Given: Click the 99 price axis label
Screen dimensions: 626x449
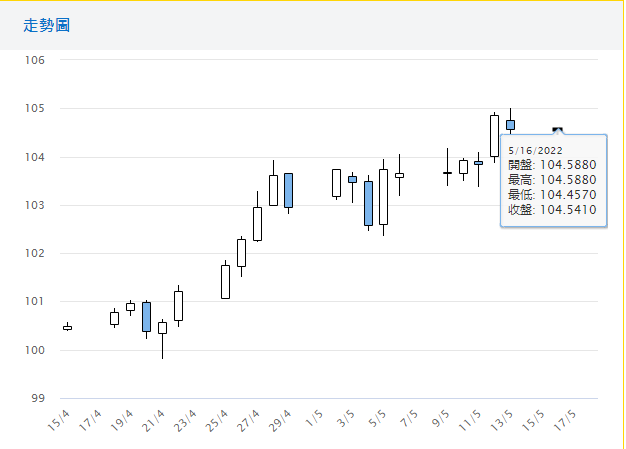Looking at the screenshot, I should (x=38, y=398).
